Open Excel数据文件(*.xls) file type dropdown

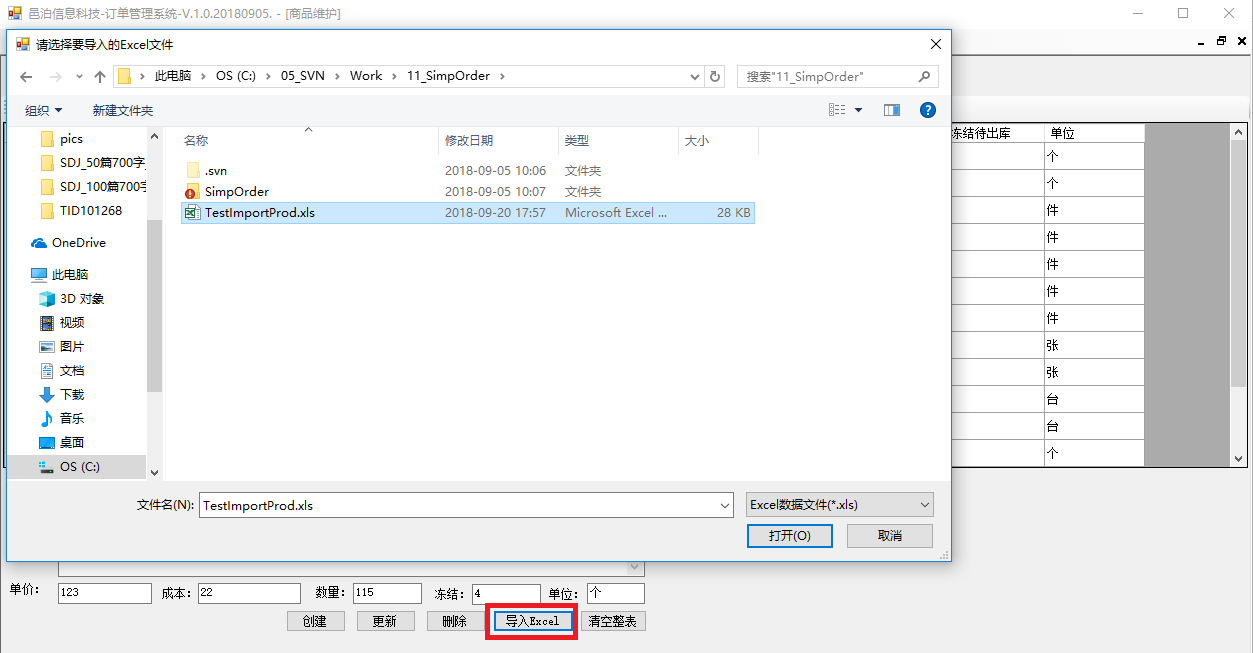[x=840, y=505]
